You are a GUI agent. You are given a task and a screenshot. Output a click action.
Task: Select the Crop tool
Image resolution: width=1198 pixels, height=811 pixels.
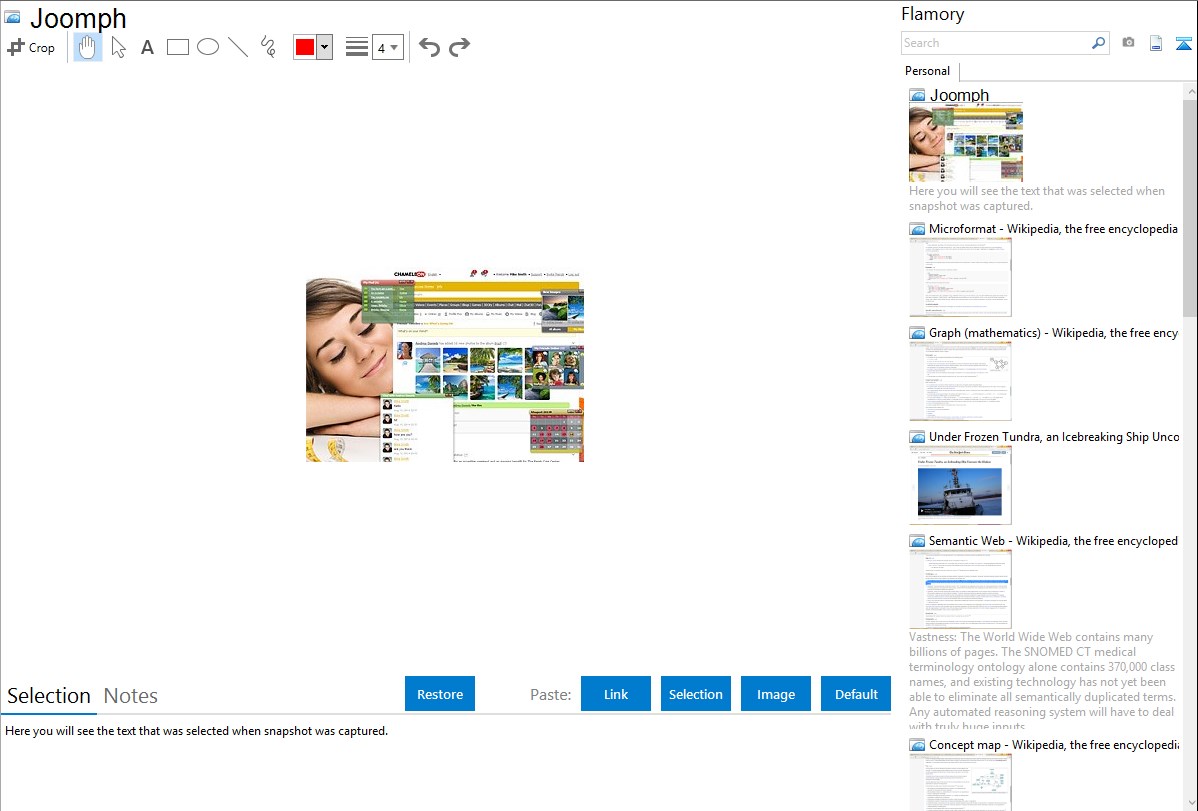click(31, 47)
